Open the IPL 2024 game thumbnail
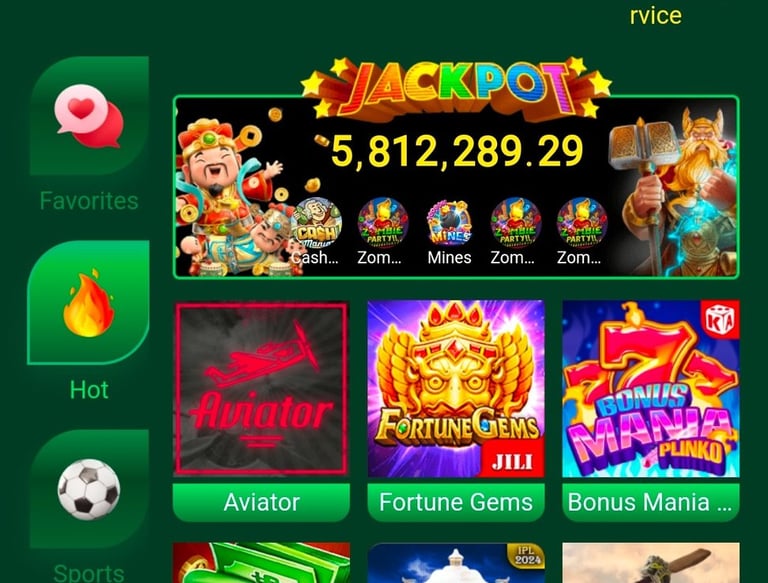Viewport: 768px width, 583px height. pos(456,562)
